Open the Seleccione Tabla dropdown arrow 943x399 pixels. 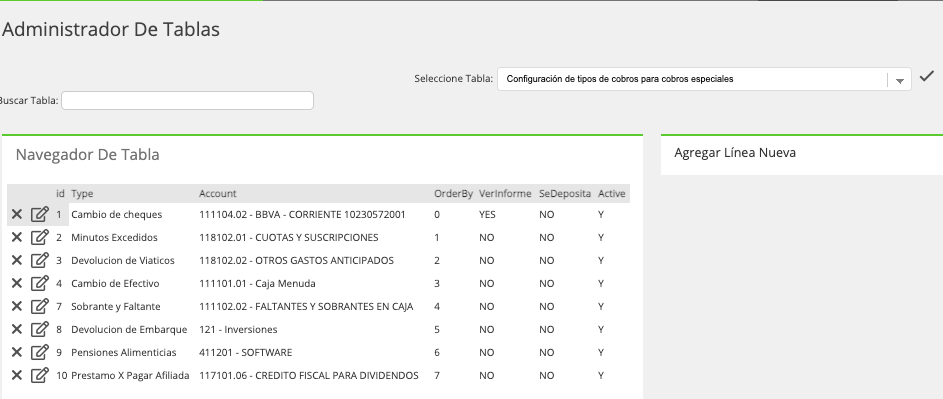[x=900, y=80]
